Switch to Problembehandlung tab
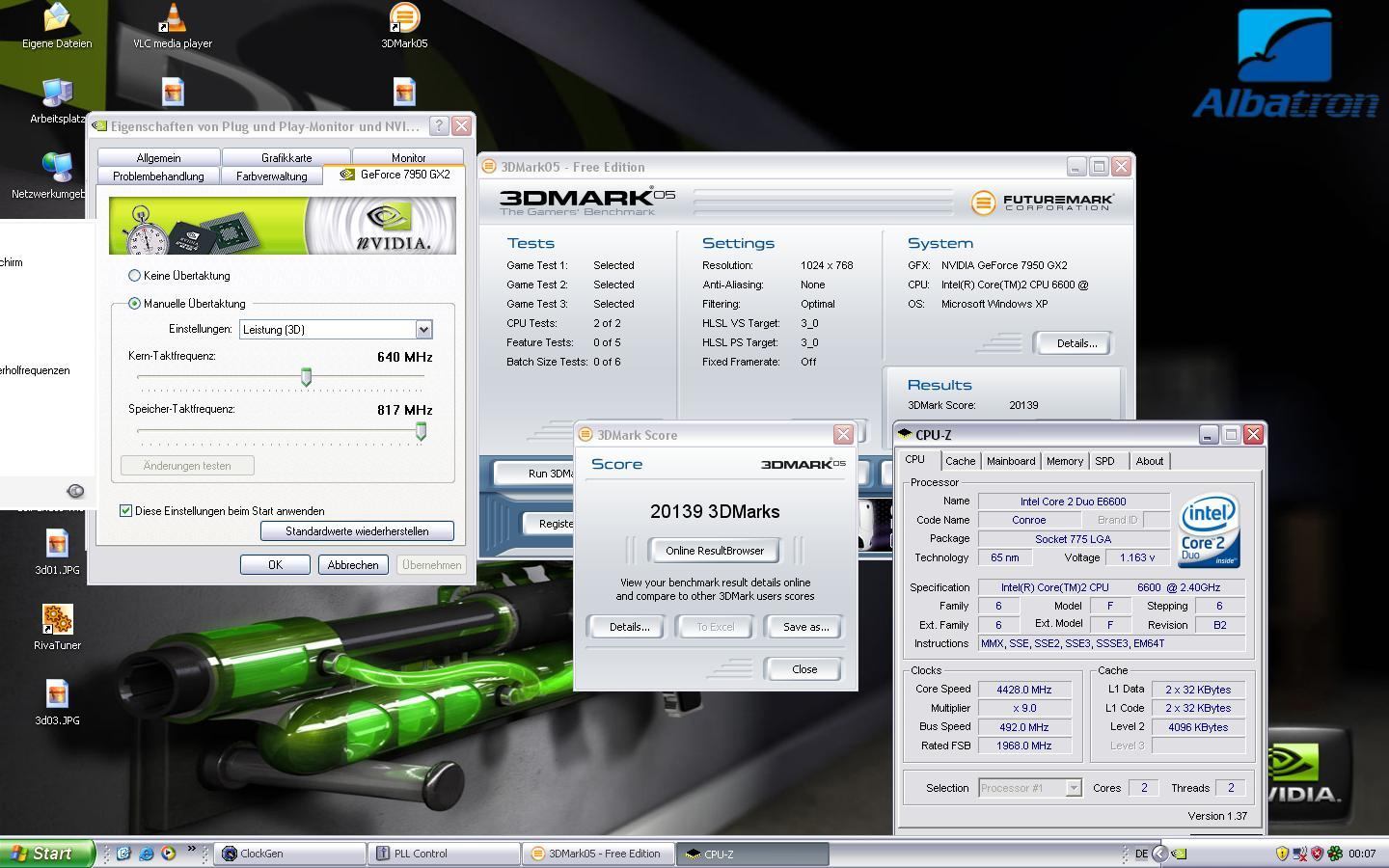The height and width of the screenshot is (868, 1389). point(158,176)
